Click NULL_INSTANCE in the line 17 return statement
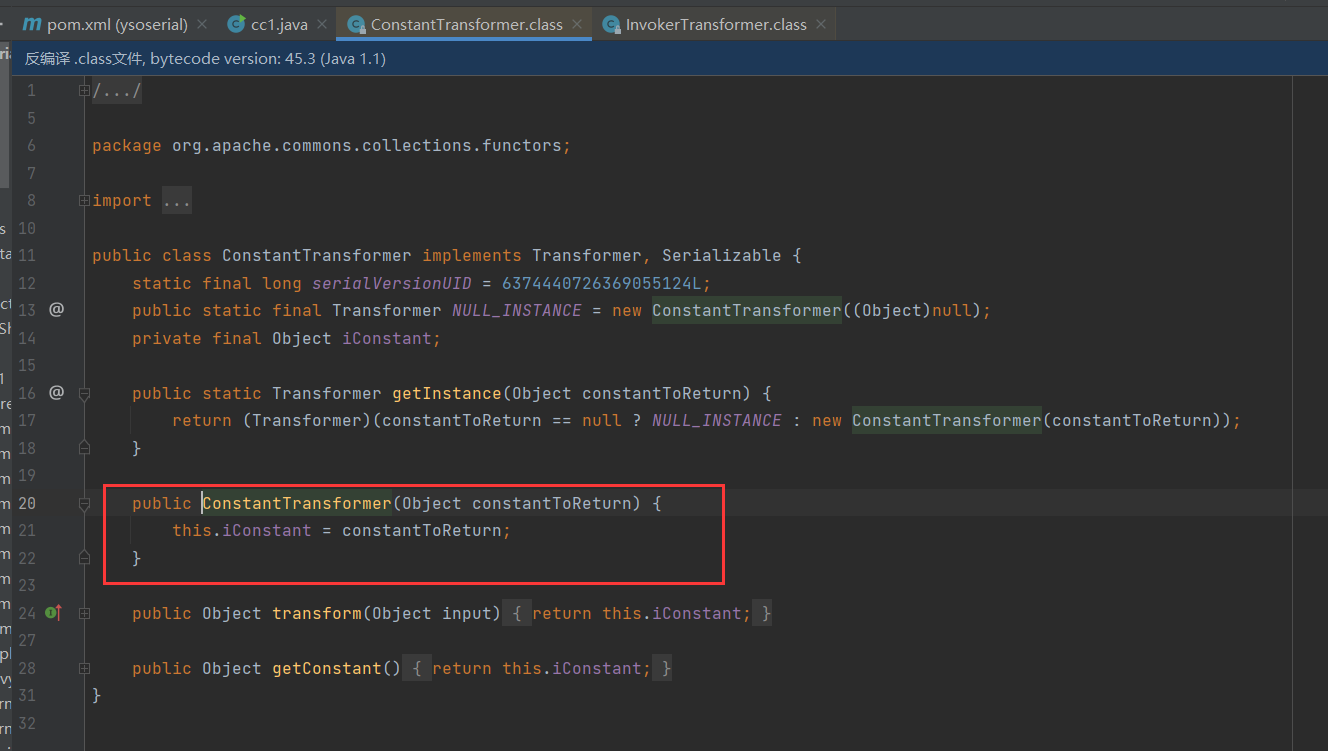Viewport: 1328px width, 751px height. click(x=716, y=421)
